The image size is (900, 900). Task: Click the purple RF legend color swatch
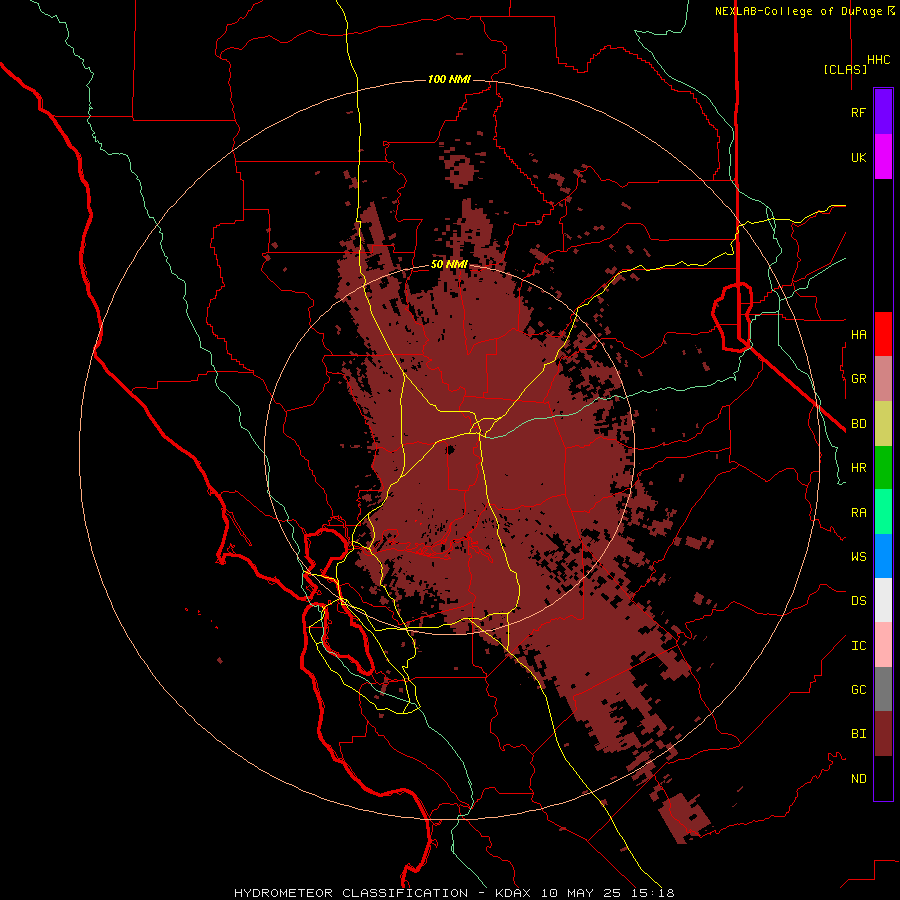[883, 112]
